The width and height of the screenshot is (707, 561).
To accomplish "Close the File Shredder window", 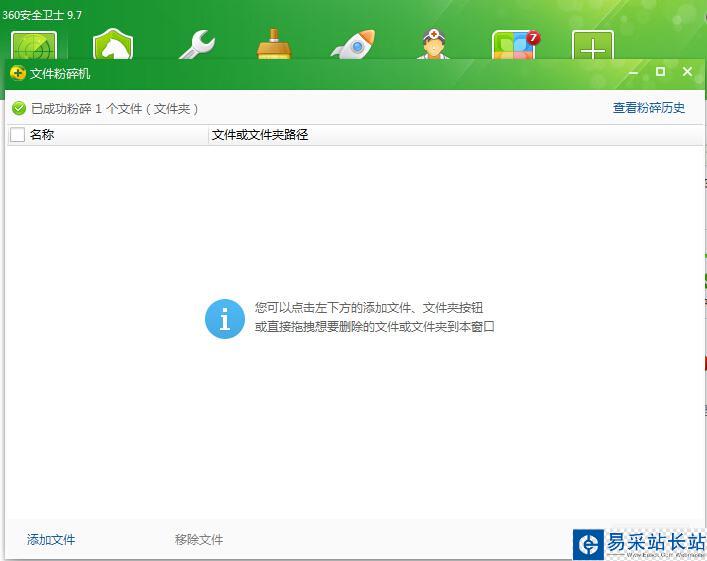I will [687, 71].
